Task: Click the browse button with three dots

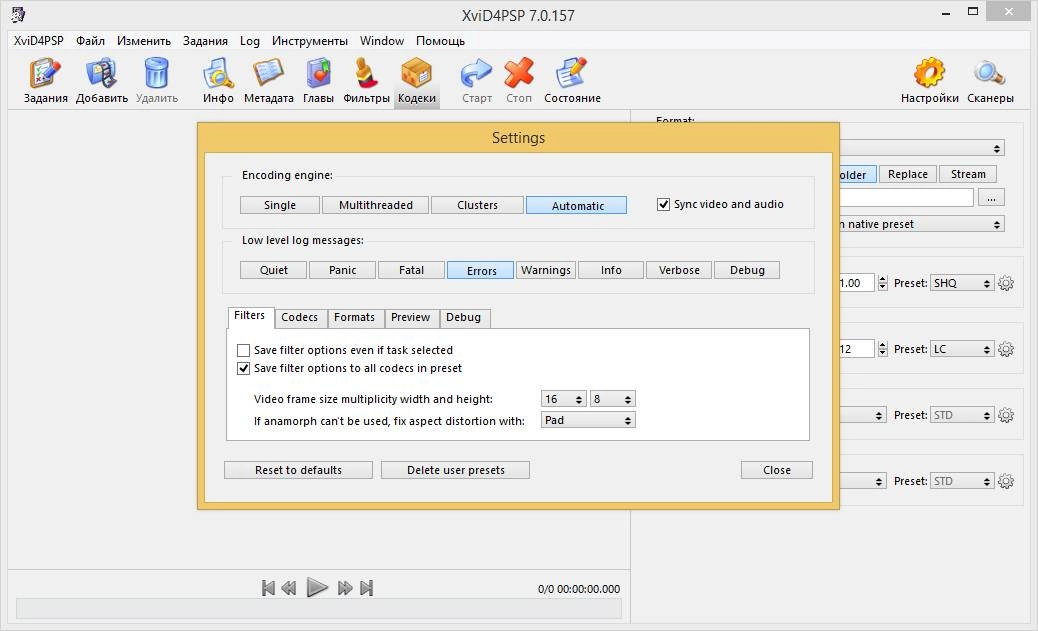Action: tap(991, 198)
